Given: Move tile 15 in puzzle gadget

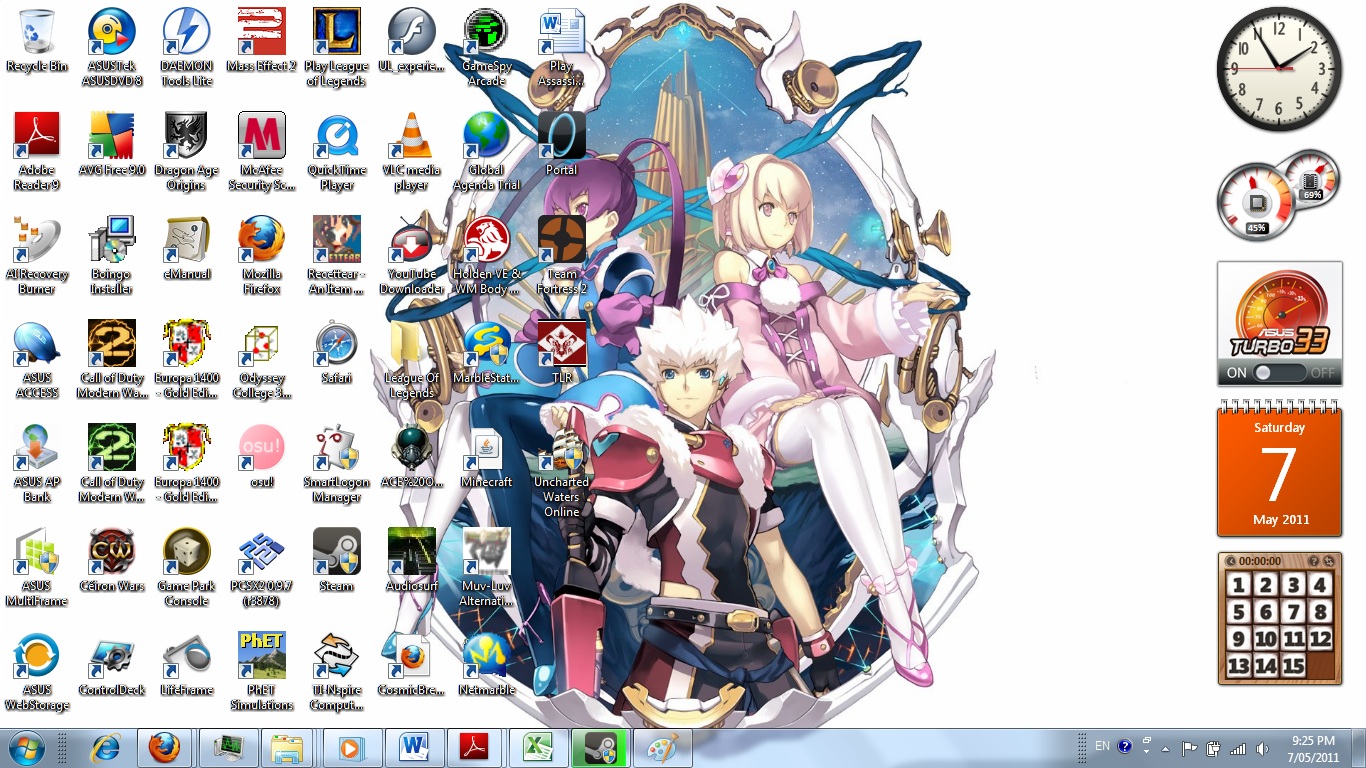Looking at the screenshot, I should tap(1293, 666).
